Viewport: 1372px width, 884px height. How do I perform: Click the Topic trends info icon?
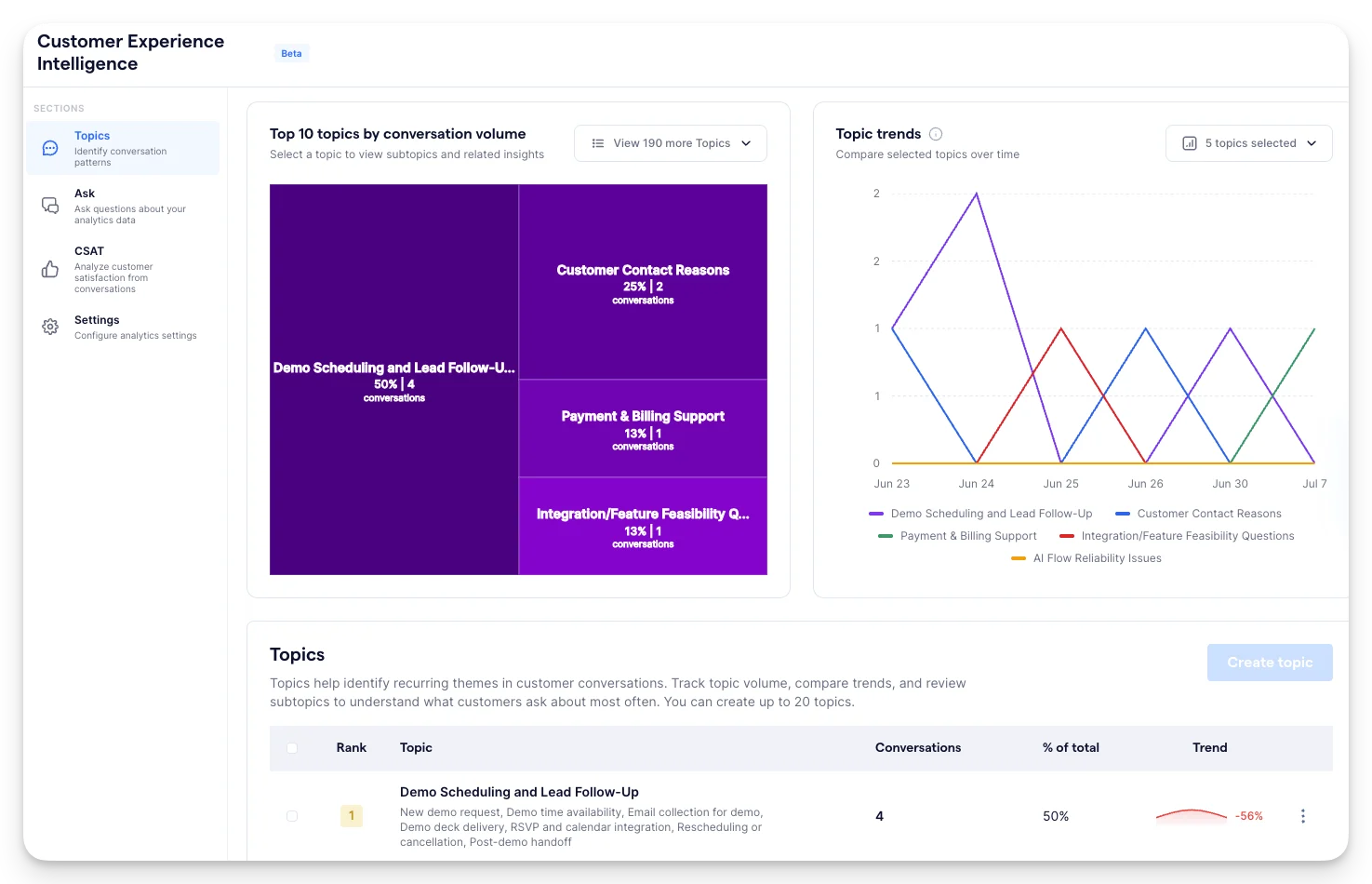(936, 134)
